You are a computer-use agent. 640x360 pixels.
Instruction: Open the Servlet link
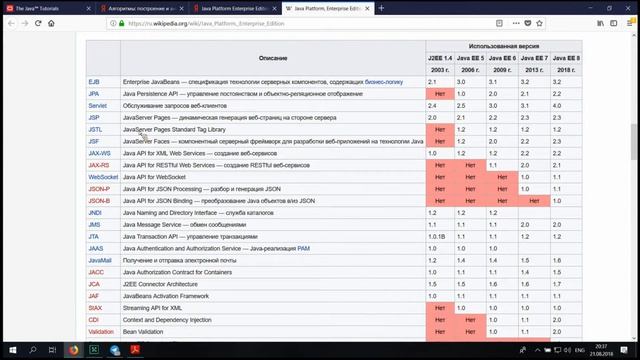[98, 105]
